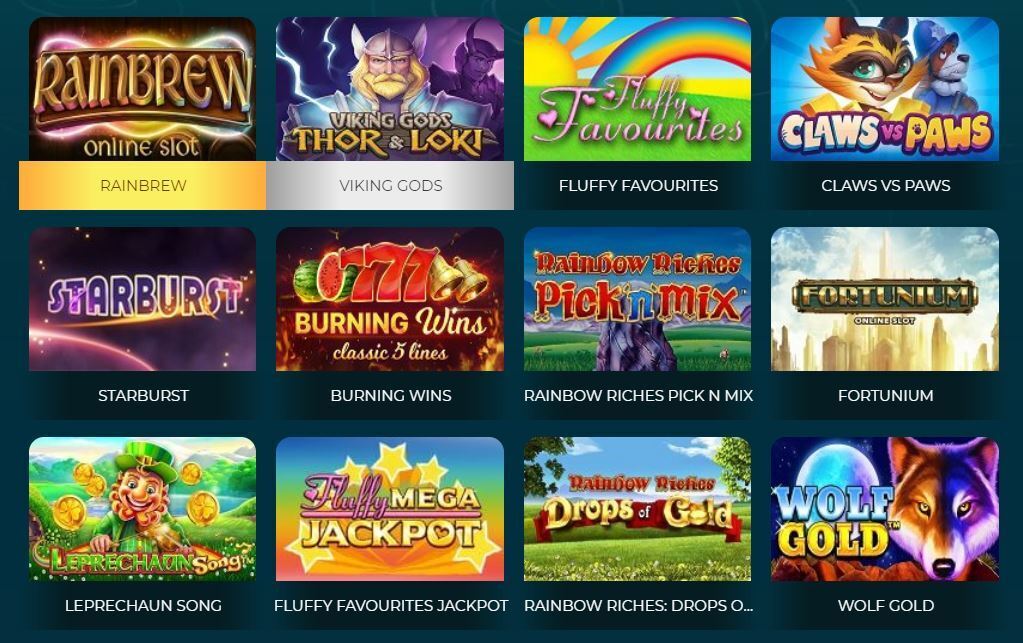Click the FORTUNIUM title label

(x=885, y=395)
